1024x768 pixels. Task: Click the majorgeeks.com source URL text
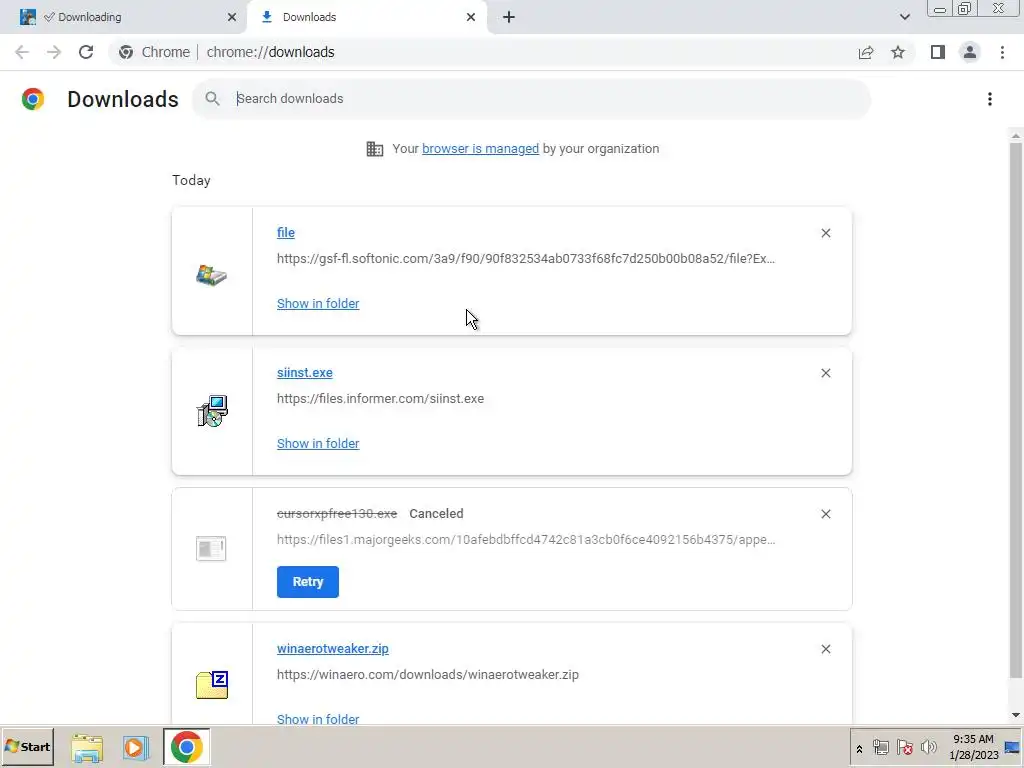(x=526, y=539)
